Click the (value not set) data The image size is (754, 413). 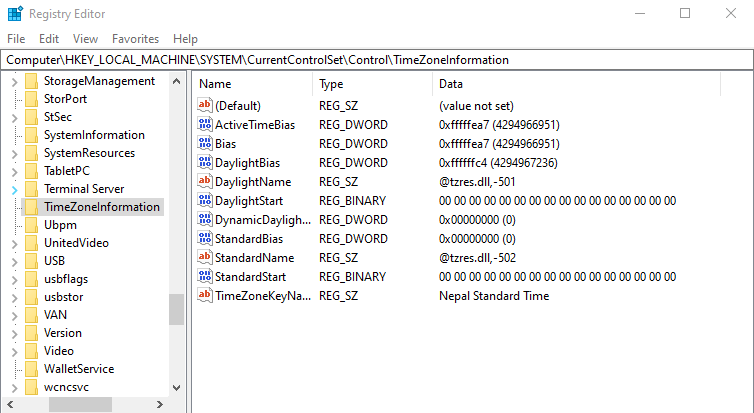pos(476,106)
